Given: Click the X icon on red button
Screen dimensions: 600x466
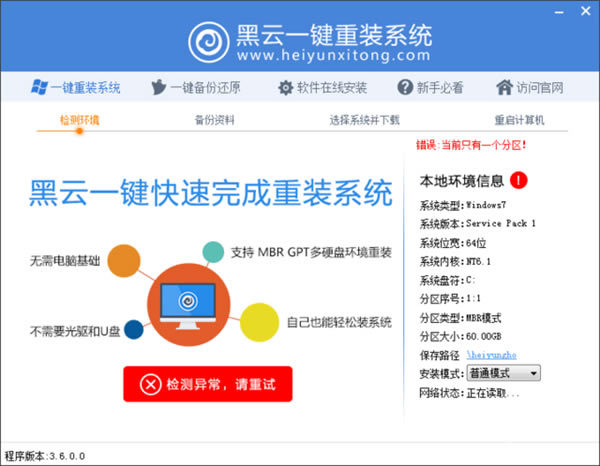Looking at the screenshot, I should (150, 384).
